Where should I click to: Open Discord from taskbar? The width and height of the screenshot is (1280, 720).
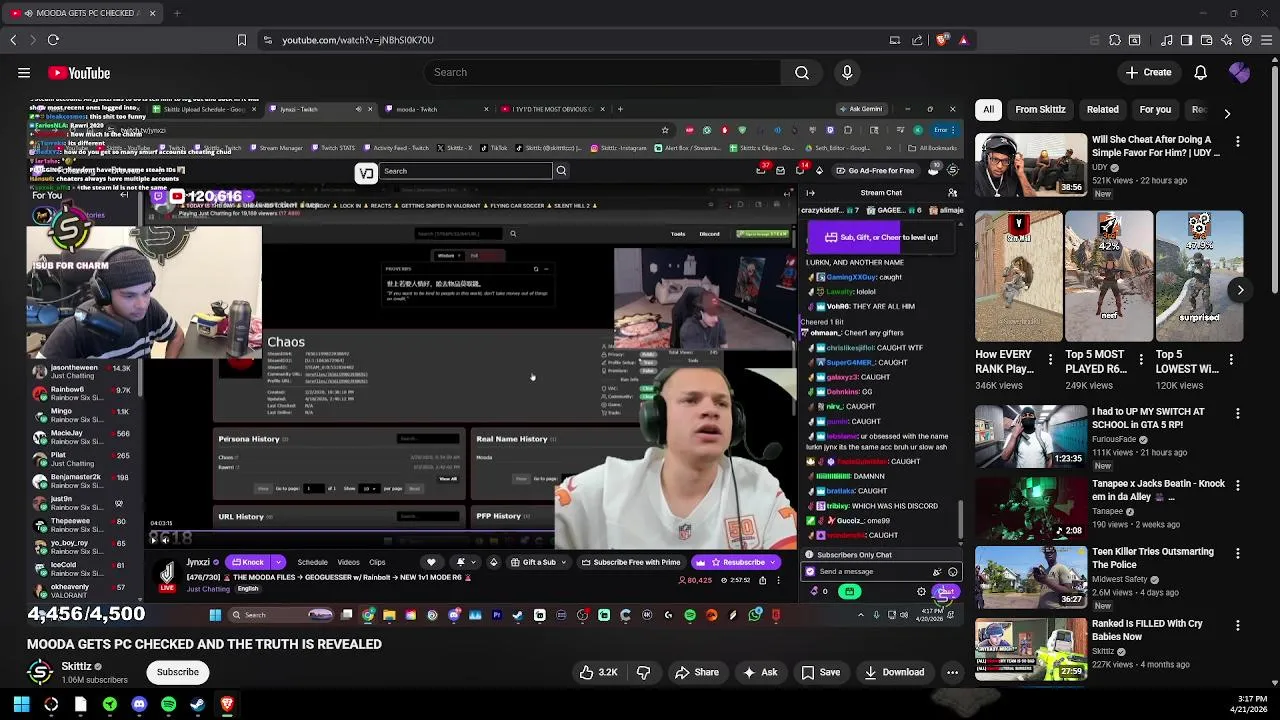[x=139, y=704]
